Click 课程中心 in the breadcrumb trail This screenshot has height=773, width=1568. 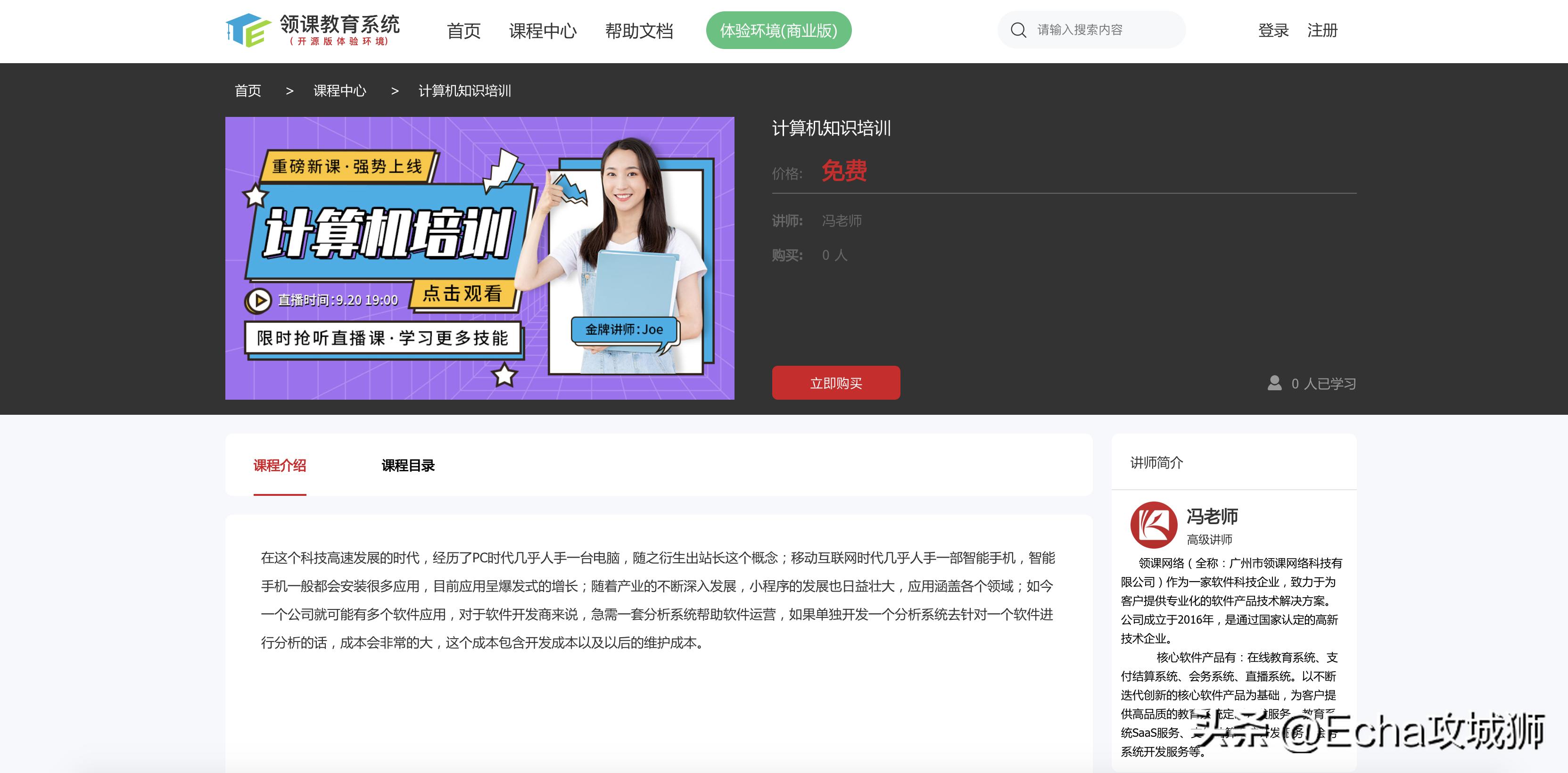point(339,90)
